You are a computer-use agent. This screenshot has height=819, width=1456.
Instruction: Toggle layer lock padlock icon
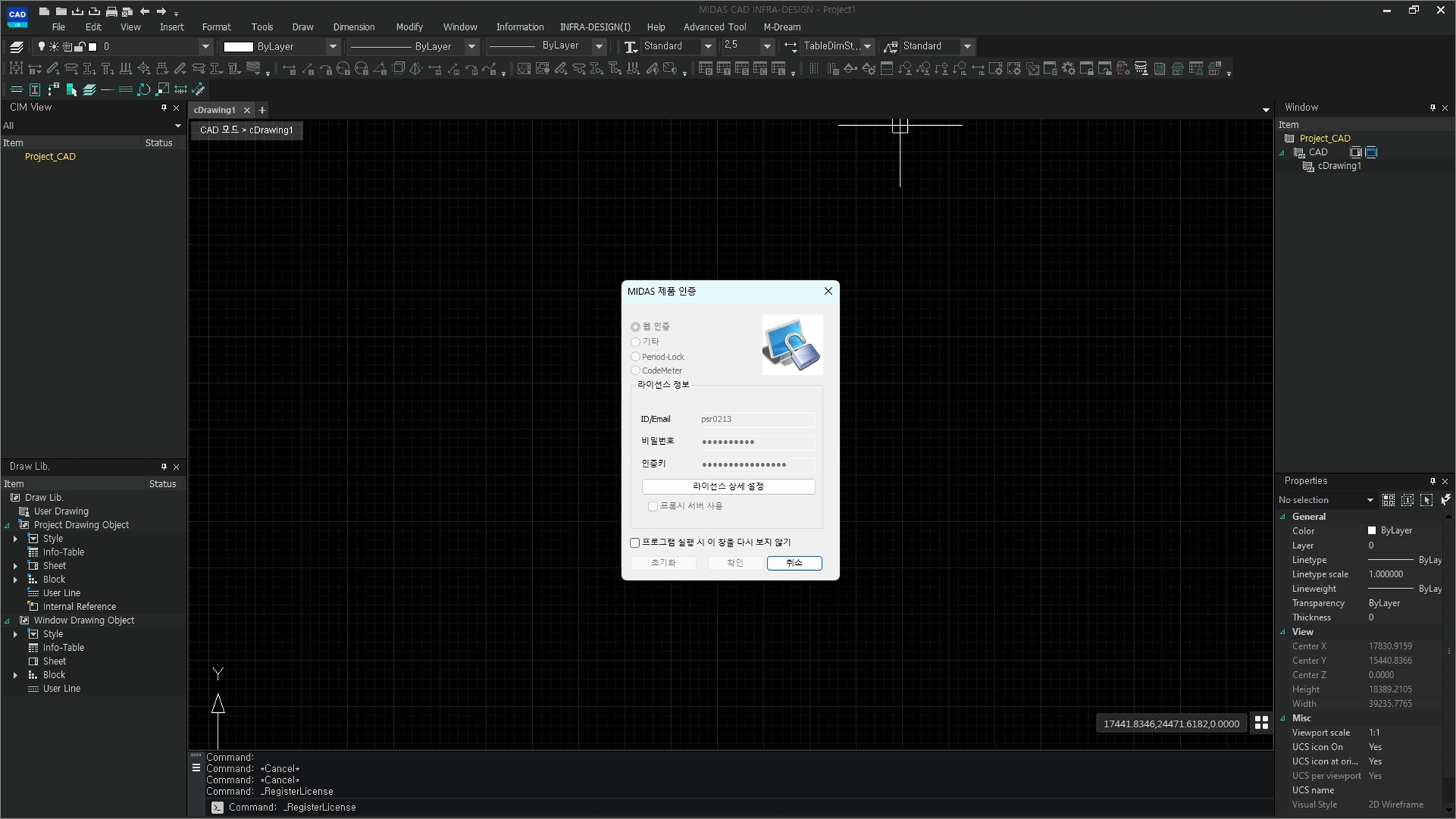pyautogui.click(x=80, y=47)
